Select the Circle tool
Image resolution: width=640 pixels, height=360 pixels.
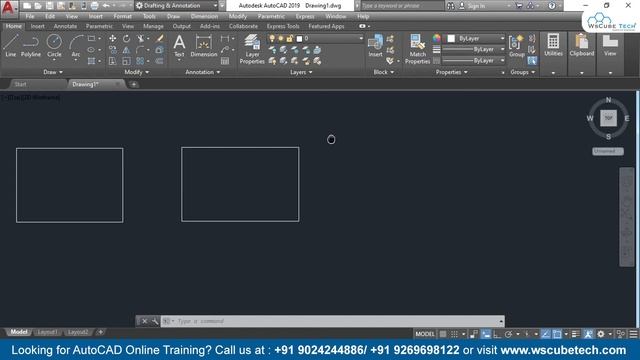[x=54, y=45]
